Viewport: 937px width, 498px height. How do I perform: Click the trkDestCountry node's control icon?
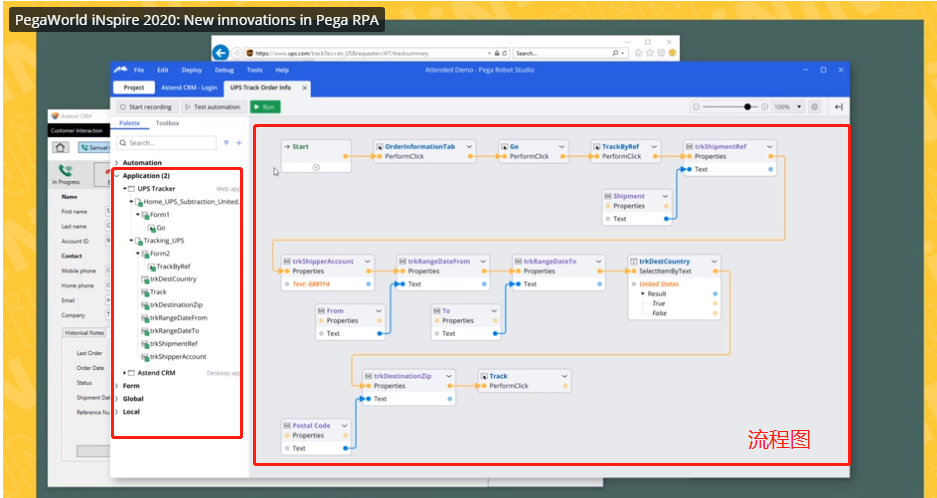coord(633,261)
